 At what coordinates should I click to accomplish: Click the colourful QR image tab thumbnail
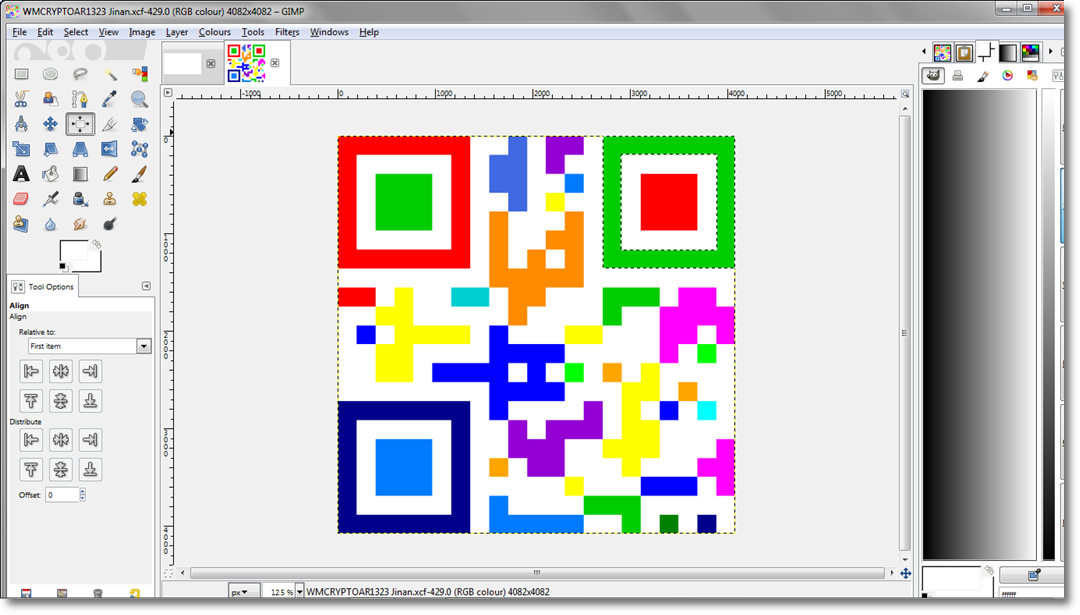(247, 63)
